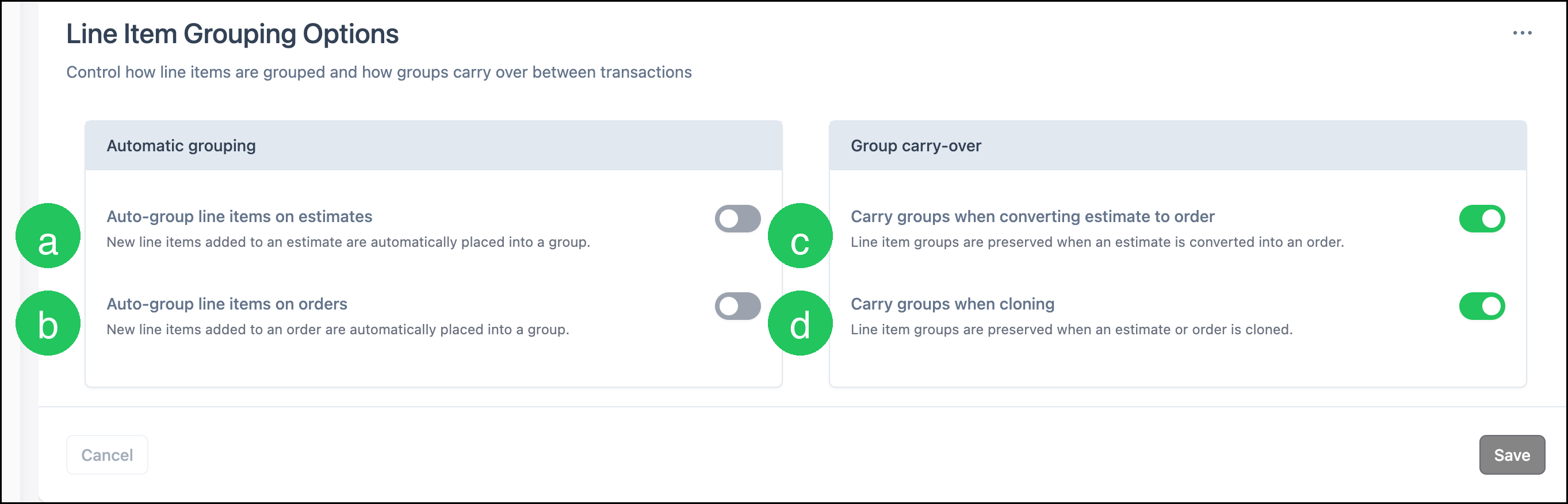Enable Auto-group line items on estimates toggle

(737, 219)
